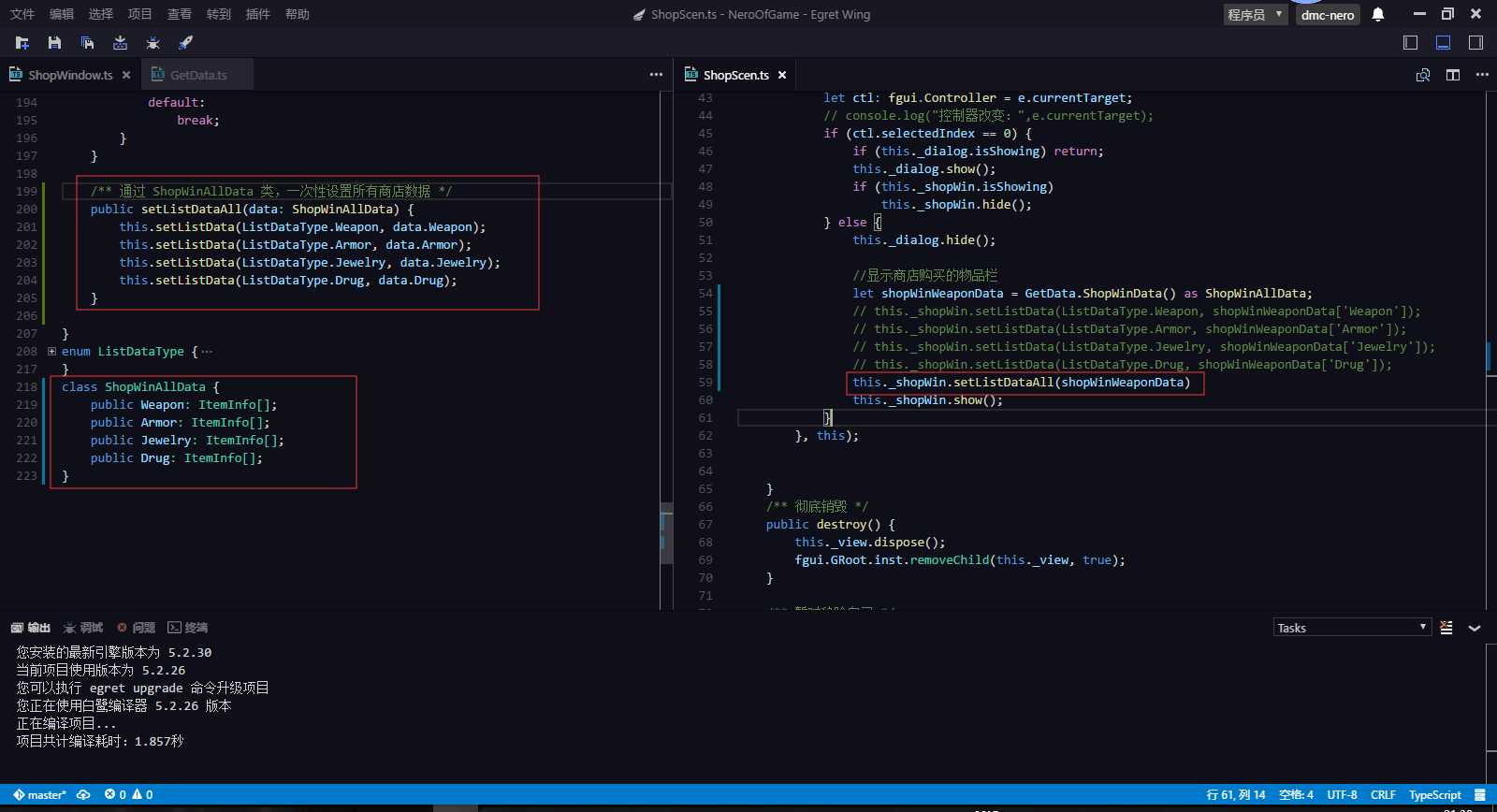Switch to the 输出 panel tab
Image resolution: width=1497 pixels, height=812 pixels.
pyautogui.click(x=31, y=628)
